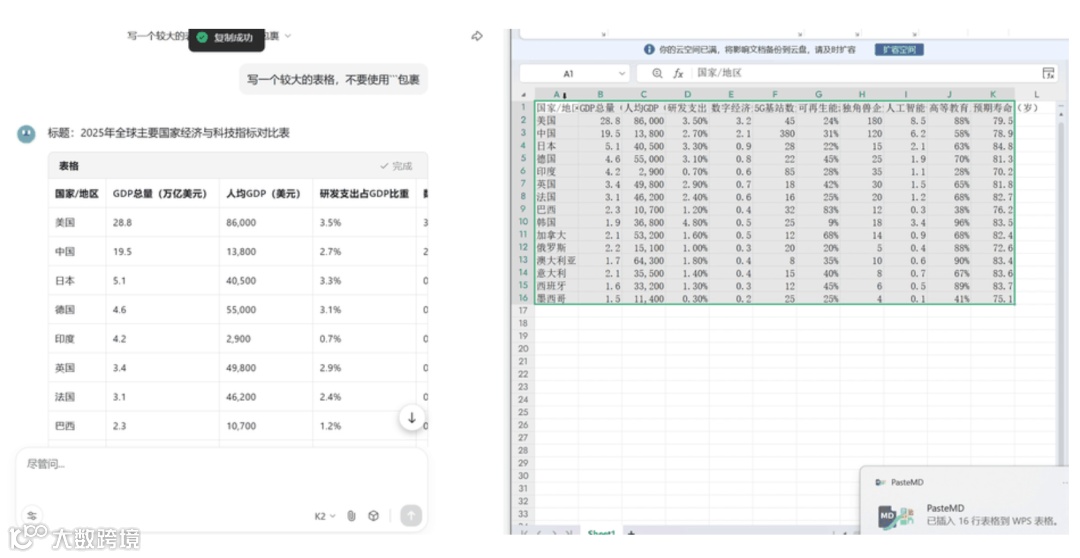Click the scroll-to-bottom arrow button in chat
Screen dimensions: 1080x558
(x=411, y=418)
